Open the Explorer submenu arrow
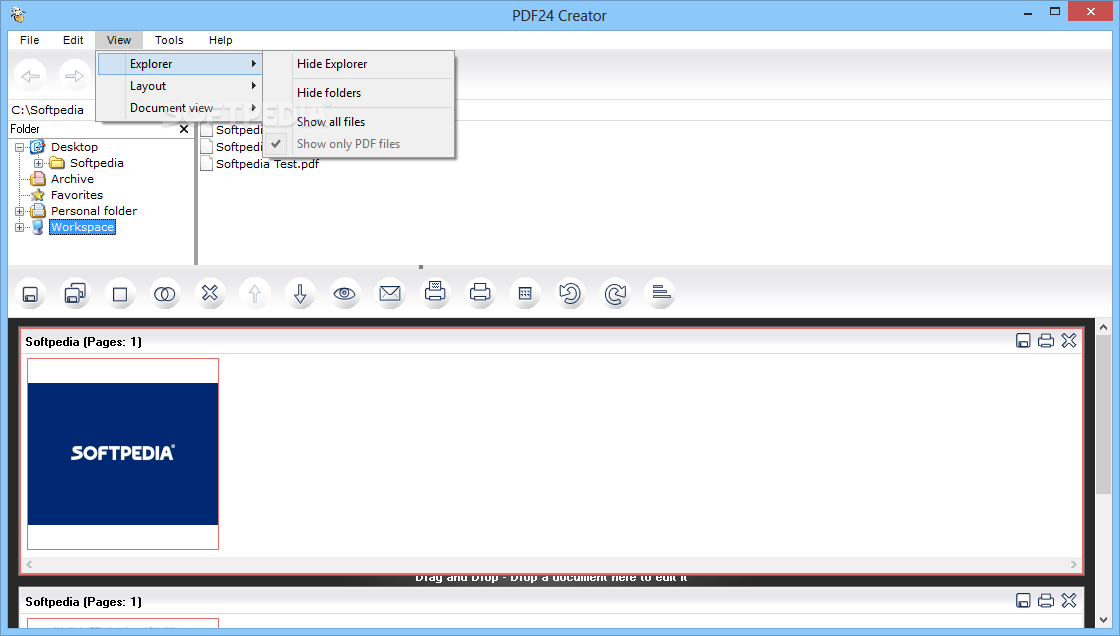 [x=253, y=64]
